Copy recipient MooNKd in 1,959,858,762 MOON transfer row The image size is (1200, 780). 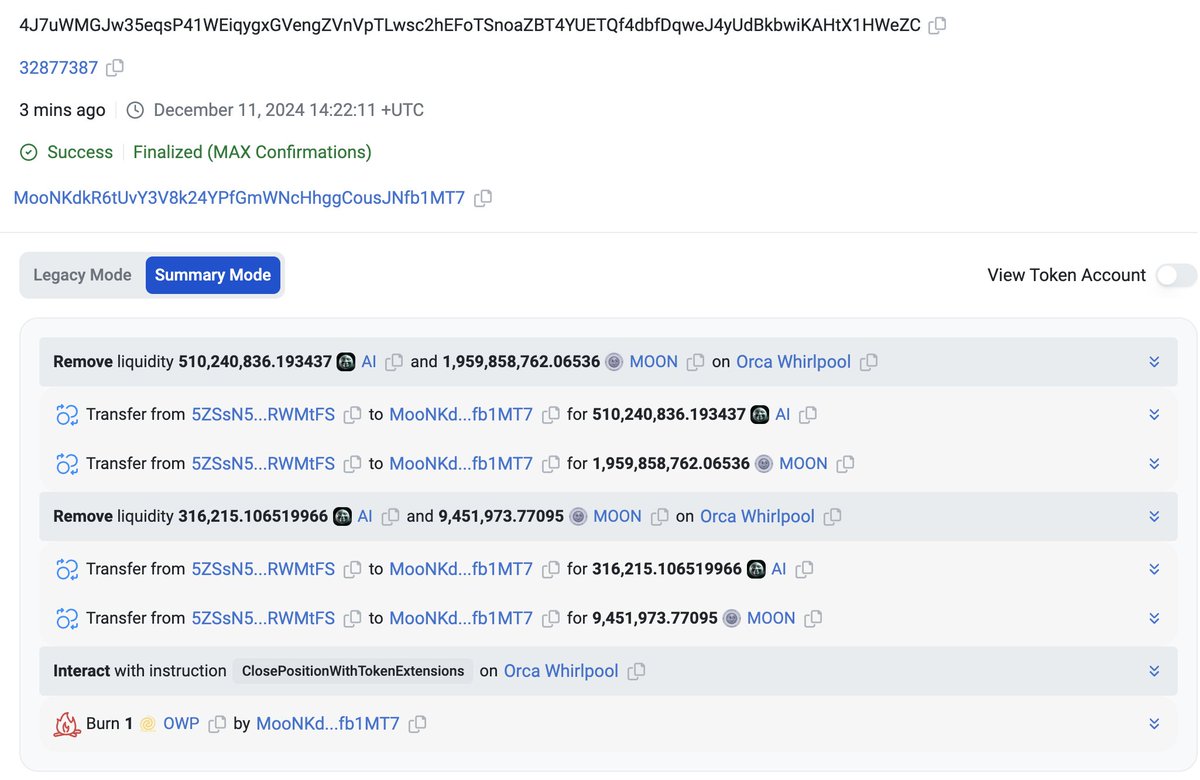[550, 464]
